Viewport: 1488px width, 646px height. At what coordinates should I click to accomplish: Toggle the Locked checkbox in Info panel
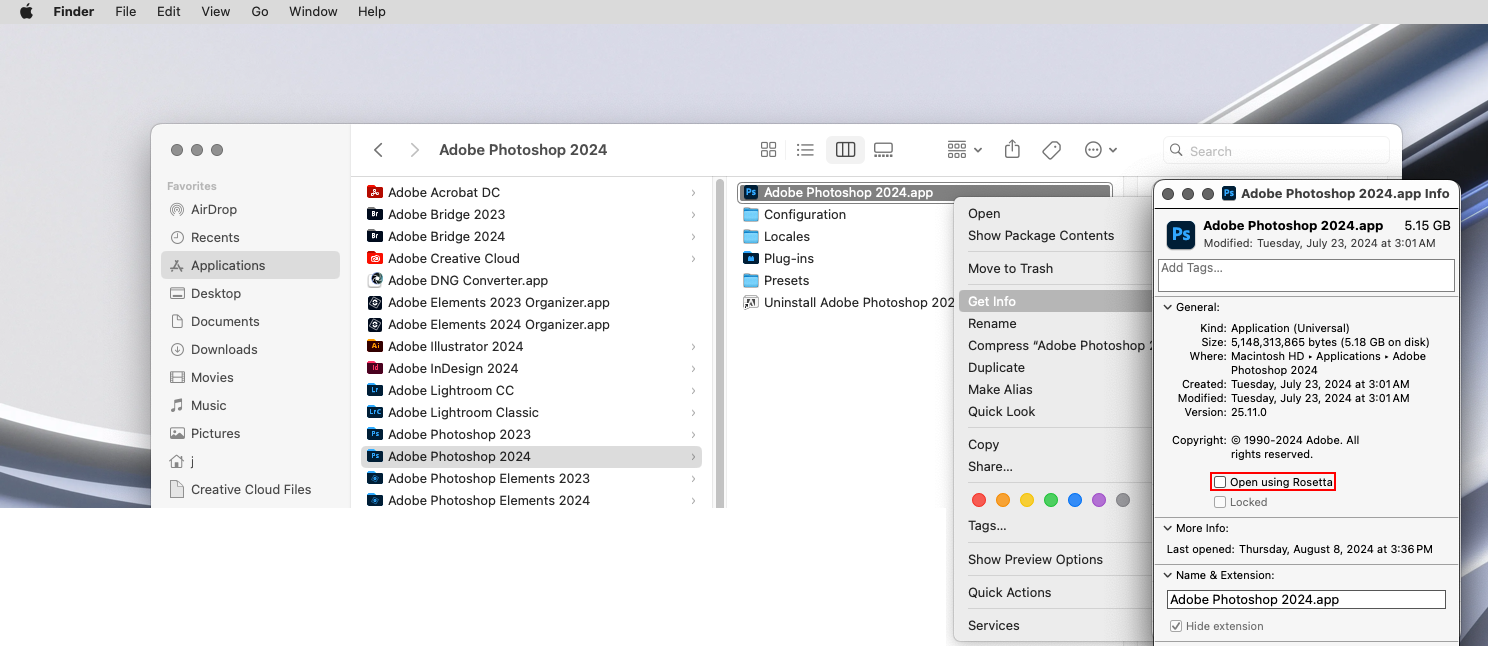pos(1218,502)
